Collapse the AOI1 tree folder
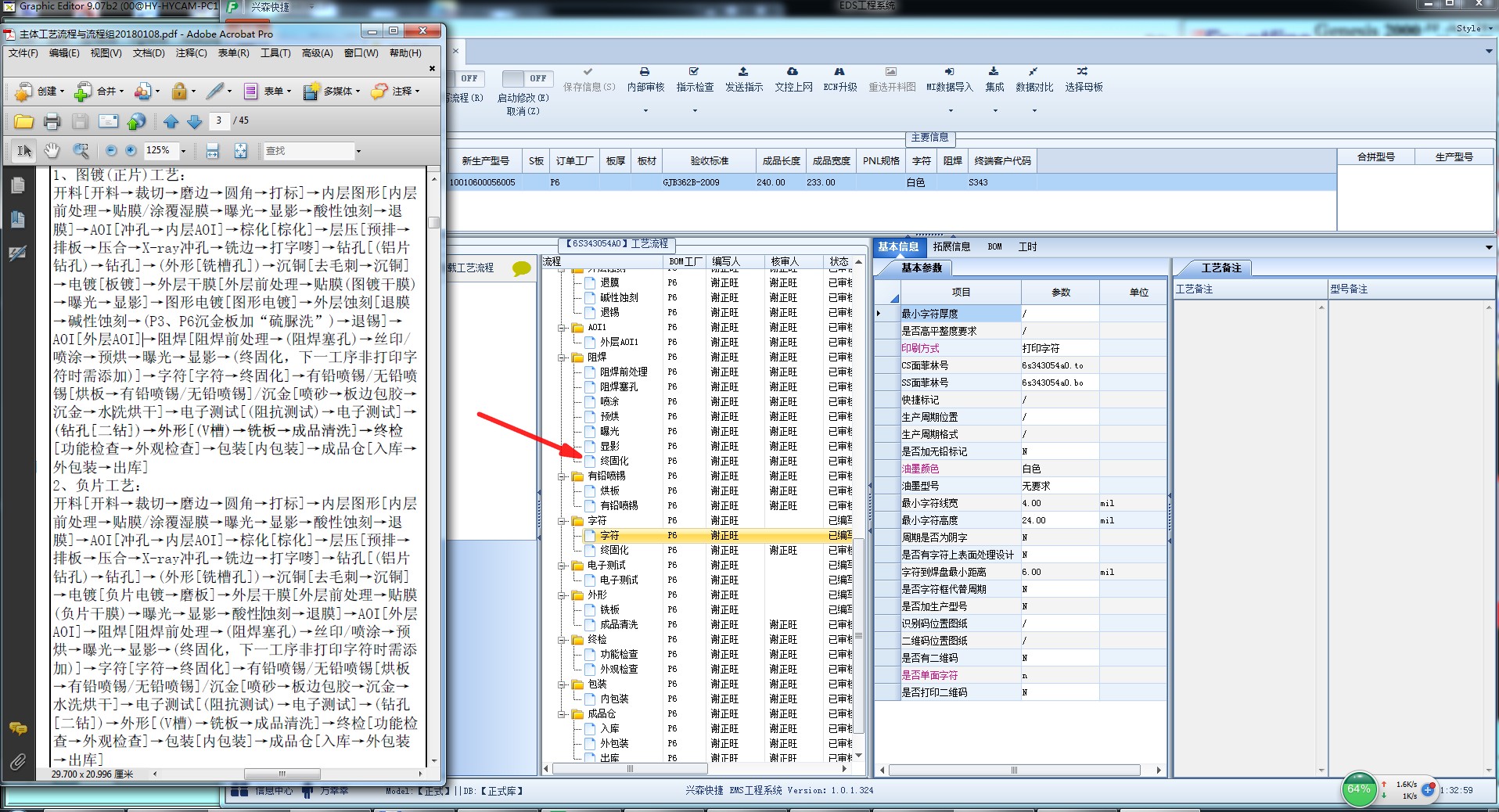The image size is (1499, 812). pyautogui.click(x=562, y=328)
